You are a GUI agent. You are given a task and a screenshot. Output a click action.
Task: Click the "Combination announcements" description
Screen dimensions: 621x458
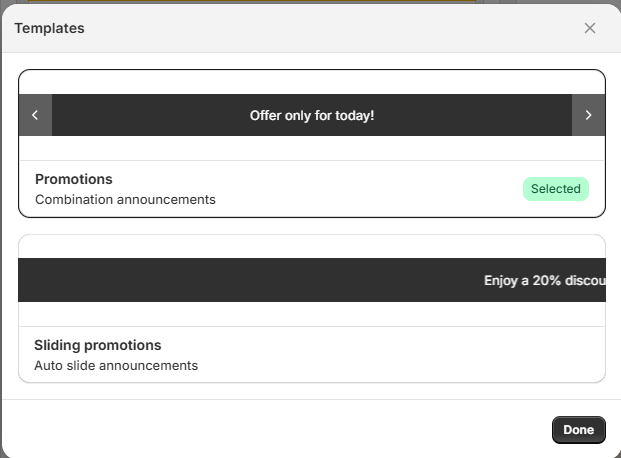pyautogui.click(x=125, y=199)
